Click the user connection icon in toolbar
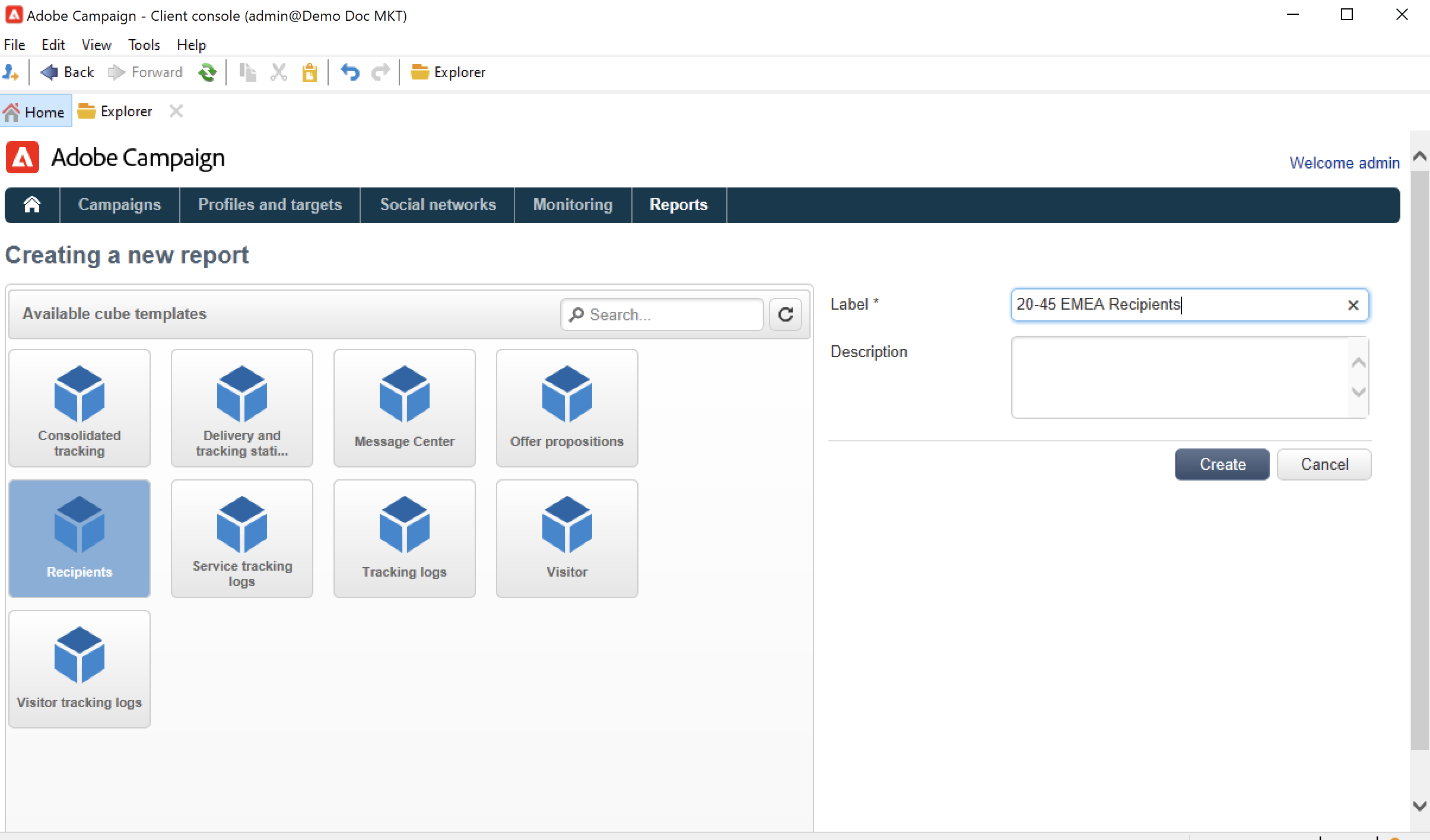The image size is (1430, 840). (x=11, y=72)
